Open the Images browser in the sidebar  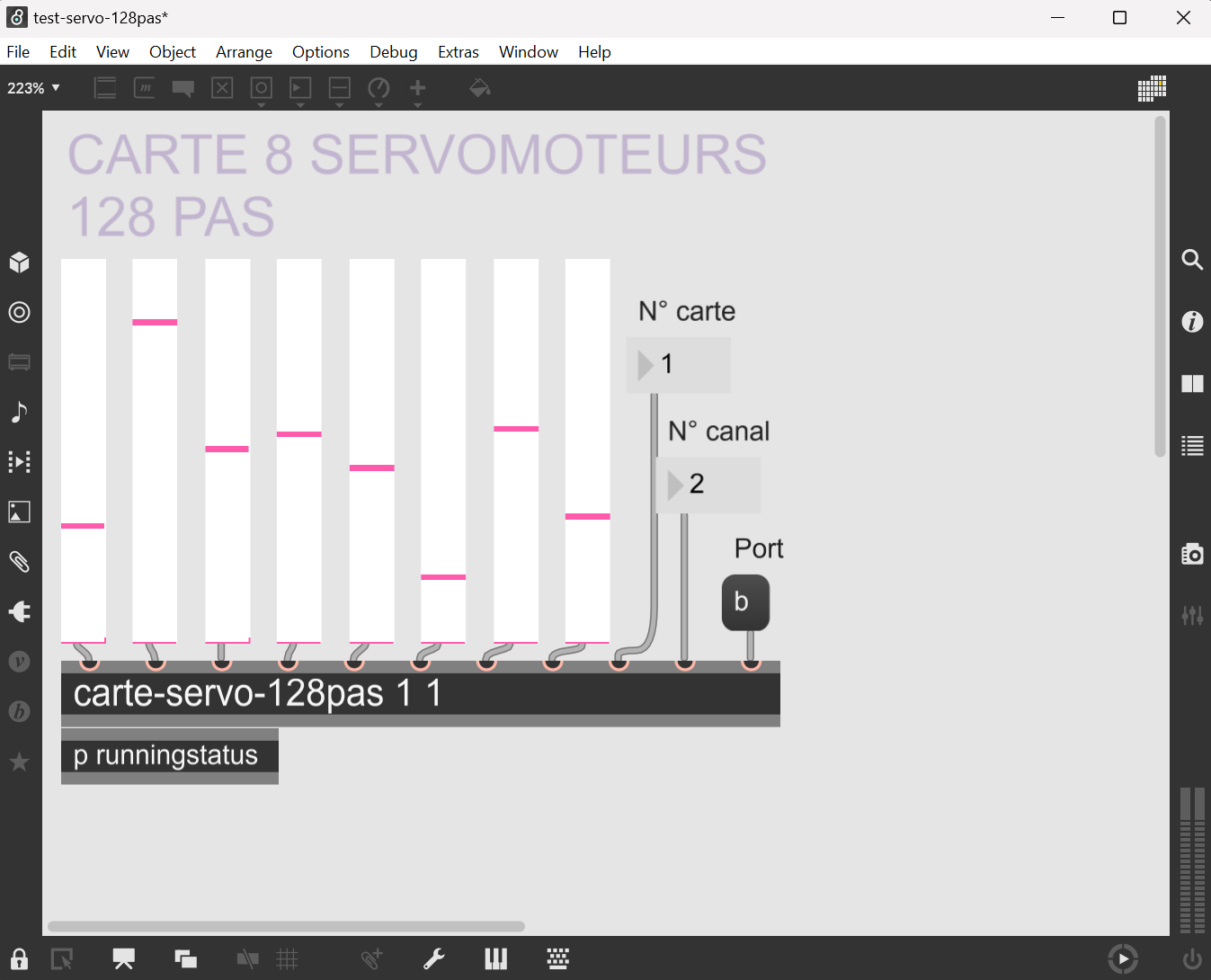(19, 512)
